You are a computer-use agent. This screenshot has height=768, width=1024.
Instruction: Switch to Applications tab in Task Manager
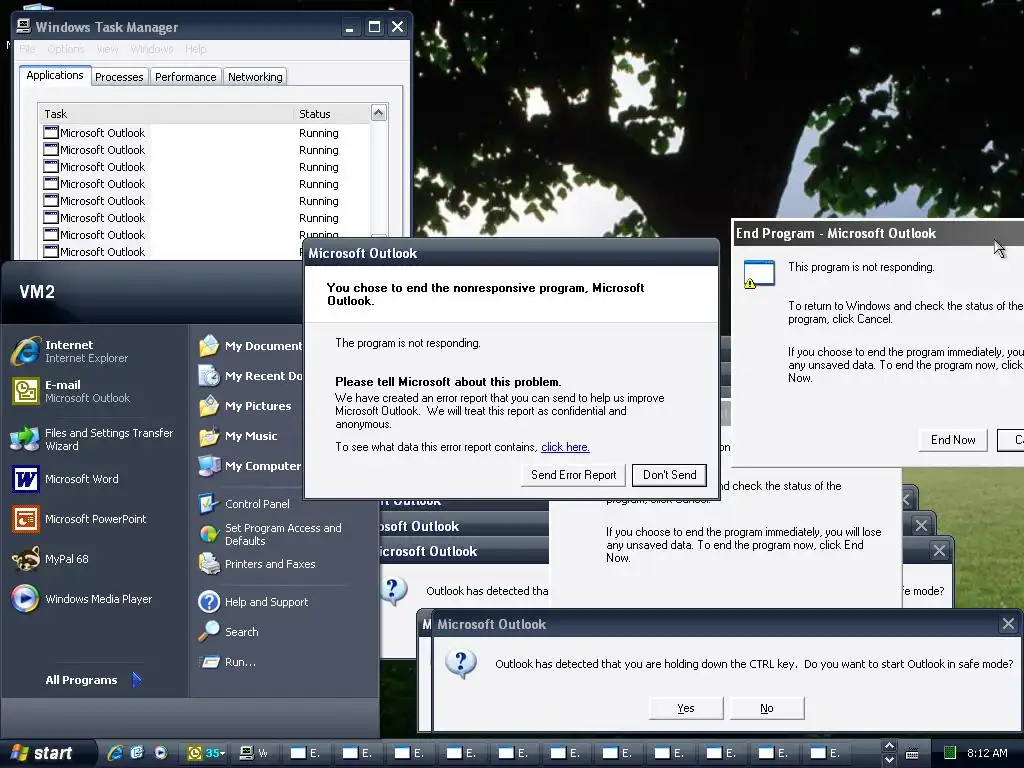[x=55, y=75]
